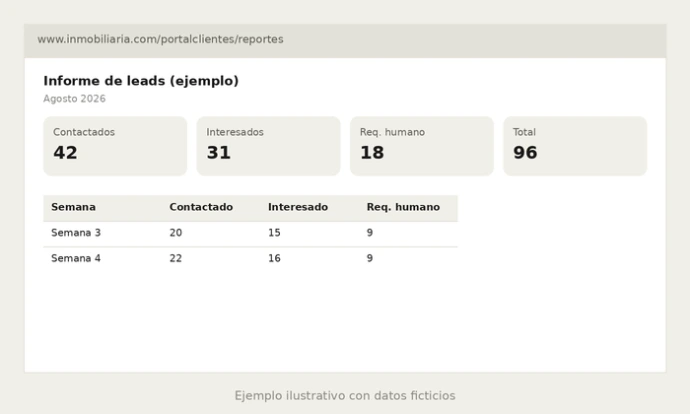Screen dimensions: 690x414
Task: Click the value 22 in Semana 4 row
Action: click(x=176, y=258)
